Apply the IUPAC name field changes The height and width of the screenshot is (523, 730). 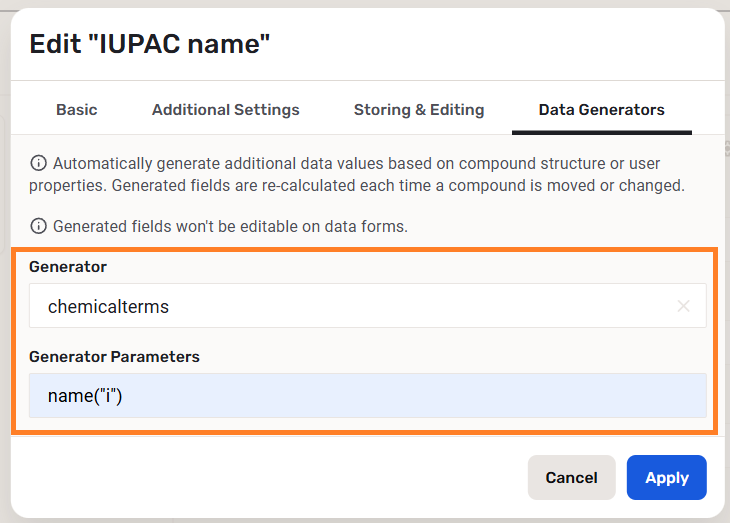pos(666,477)
